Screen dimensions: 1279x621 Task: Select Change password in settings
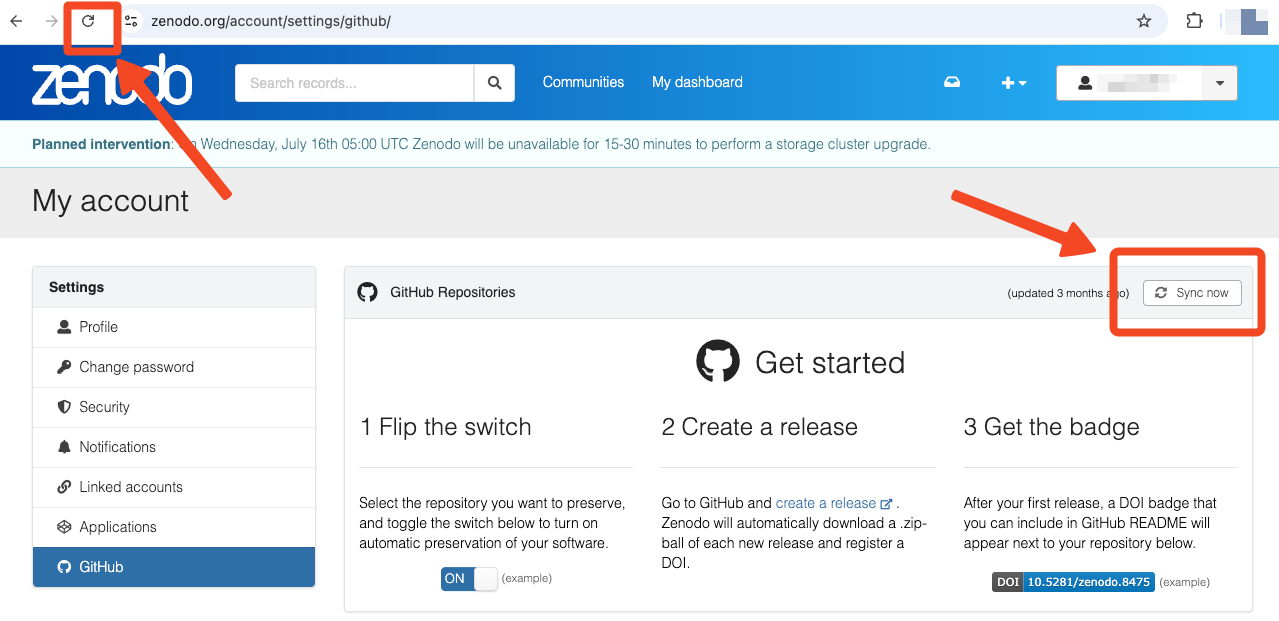coord(136,367)
